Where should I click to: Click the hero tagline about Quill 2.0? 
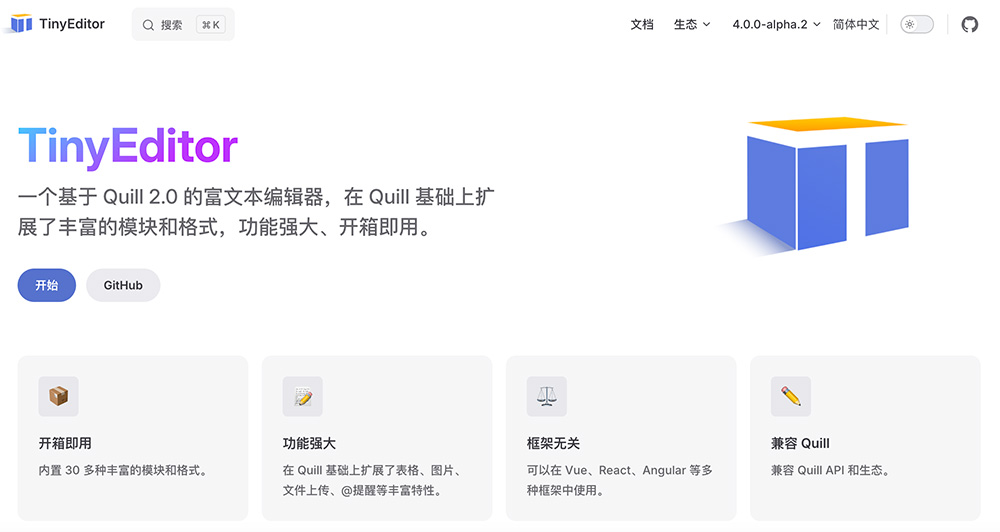tap(256, 211)
